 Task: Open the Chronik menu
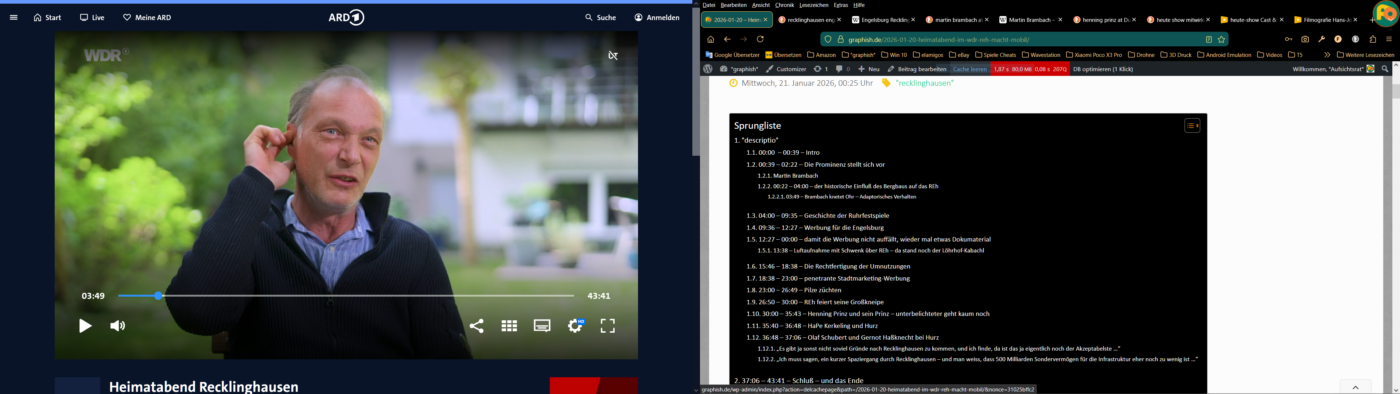tap(785, 4)
